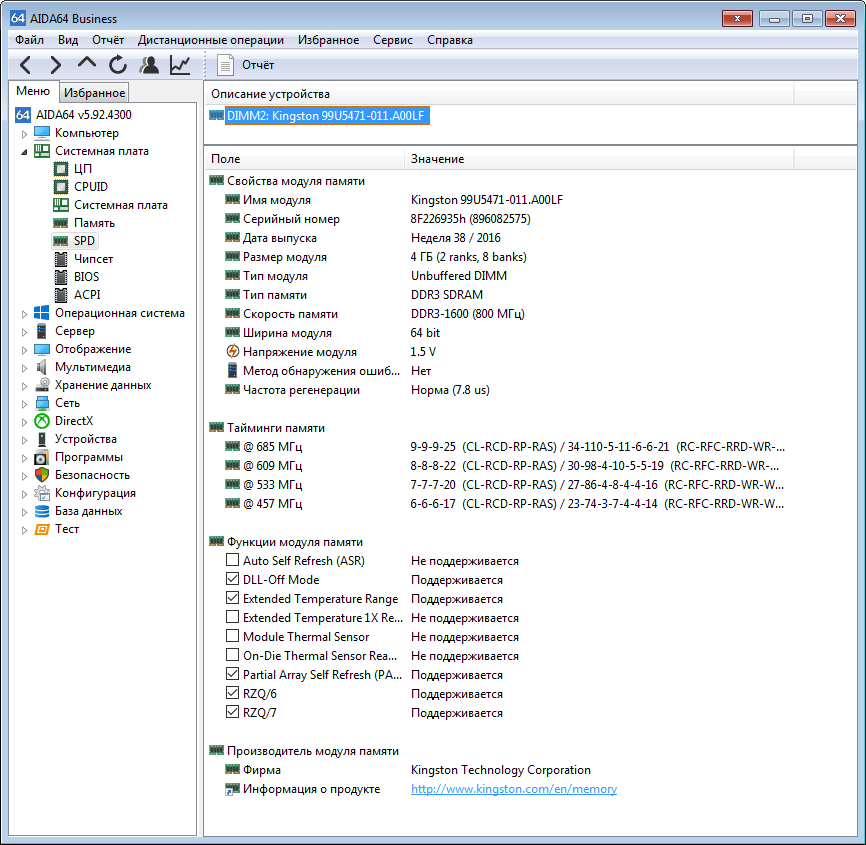Click the Описание устройства column header
866x845 pixels.
pyautogui.click(x=499, y=94)
